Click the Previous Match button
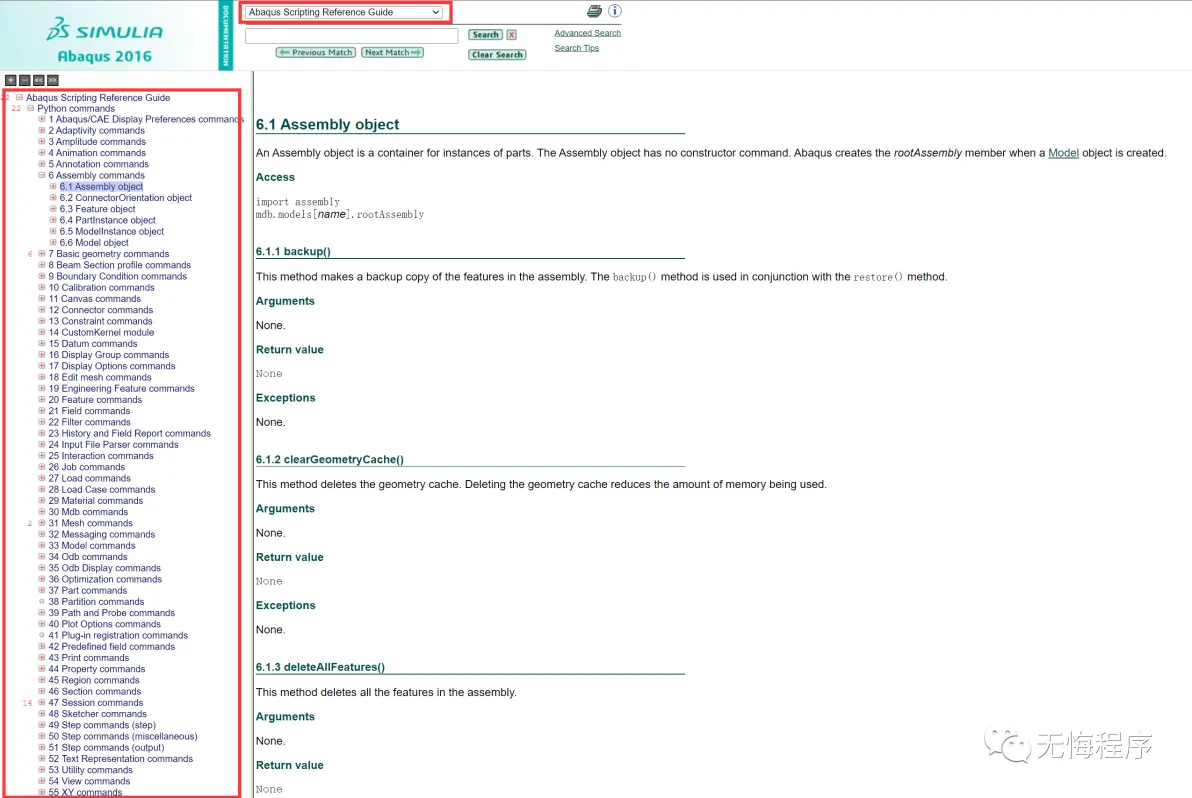Screen dimensions: 1192x798 point(315,52)
